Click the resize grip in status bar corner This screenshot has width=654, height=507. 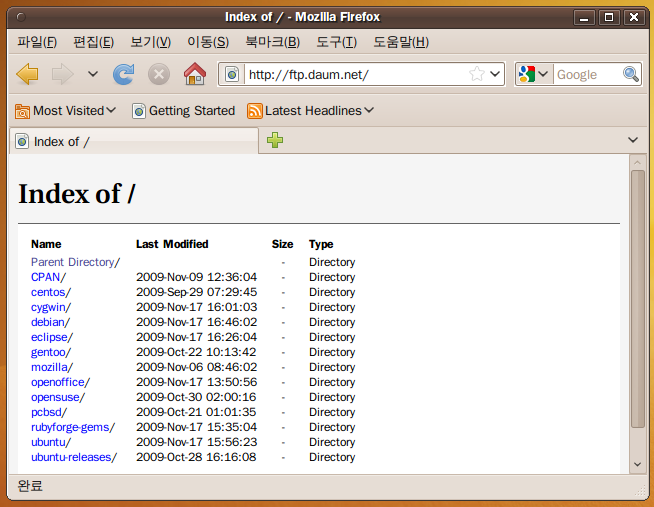point(639,491)
